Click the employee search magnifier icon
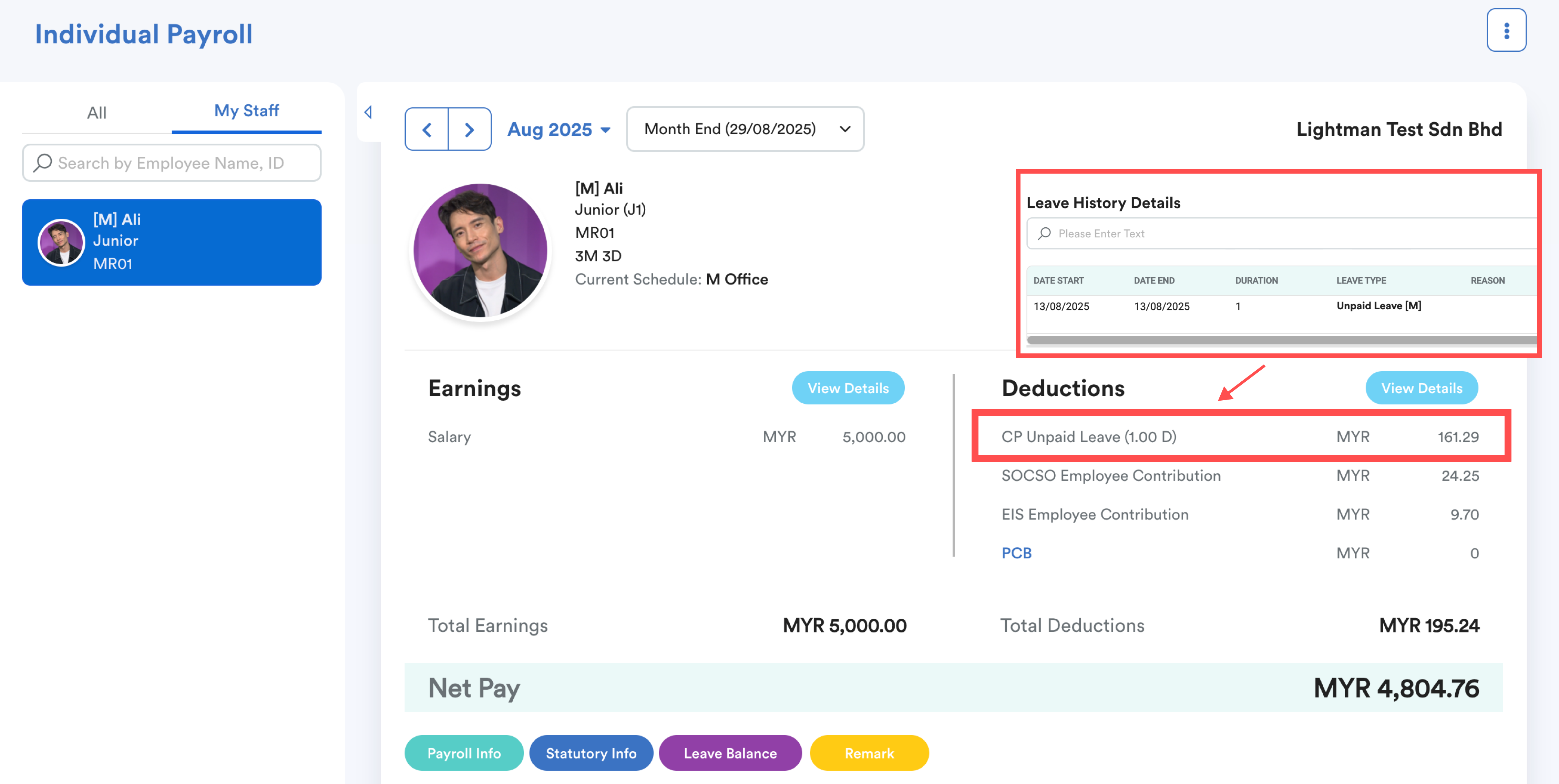The image size is (1559, 784). 42,163
